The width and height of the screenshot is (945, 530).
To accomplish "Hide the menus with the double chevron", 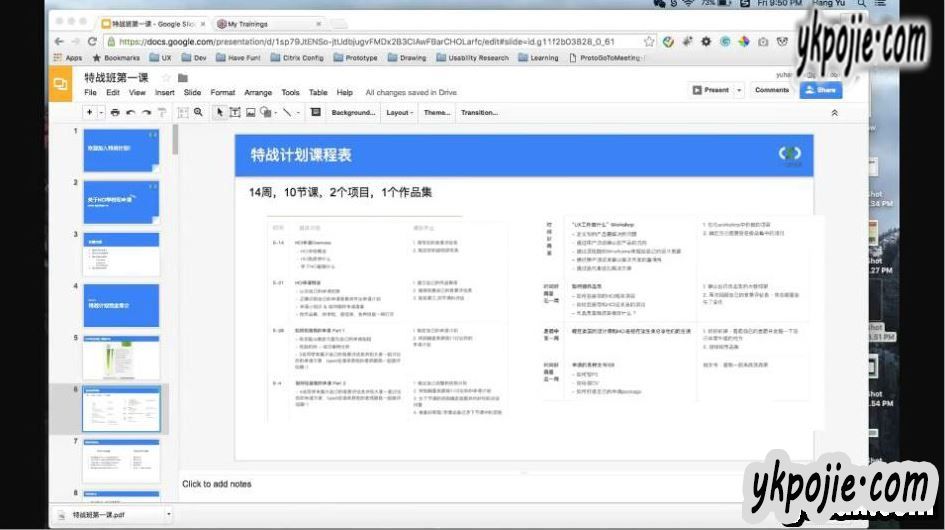I will tap(834, 113).
